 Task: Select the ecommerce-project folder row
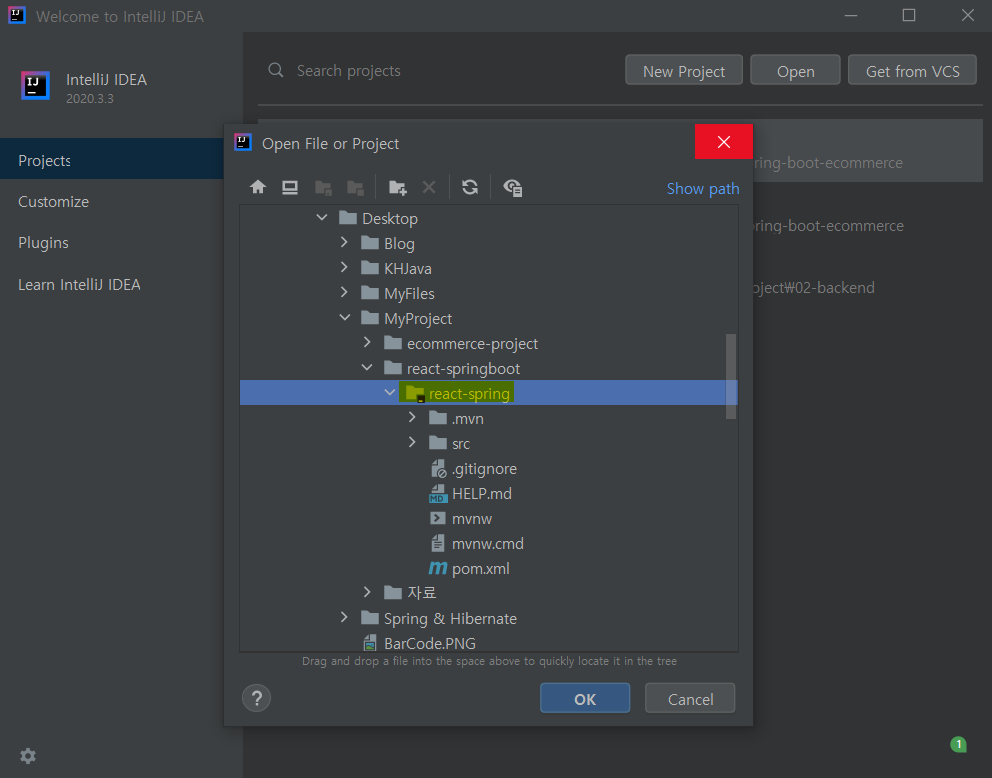click(488, 343)
